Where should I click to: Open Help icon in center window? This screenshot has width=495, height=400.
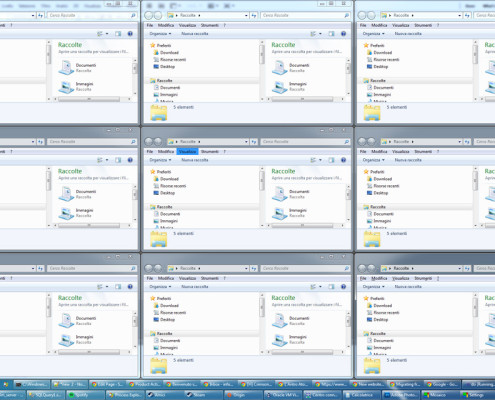pos(343,160)
